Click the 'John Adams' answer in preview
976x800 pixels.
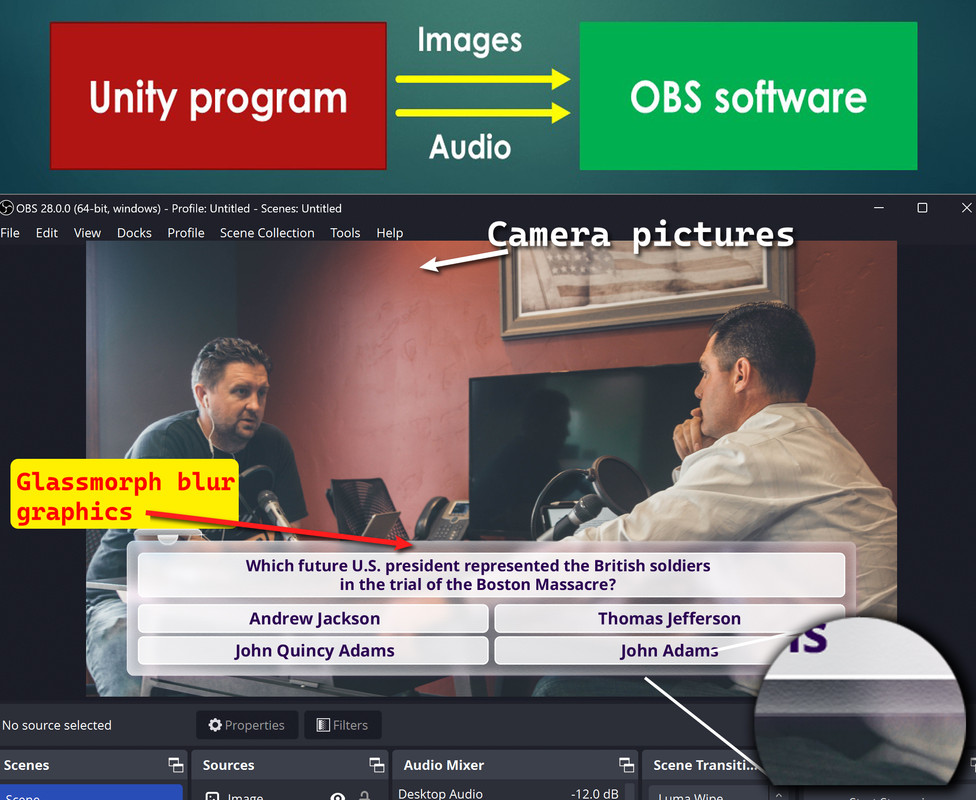[669, 651]
